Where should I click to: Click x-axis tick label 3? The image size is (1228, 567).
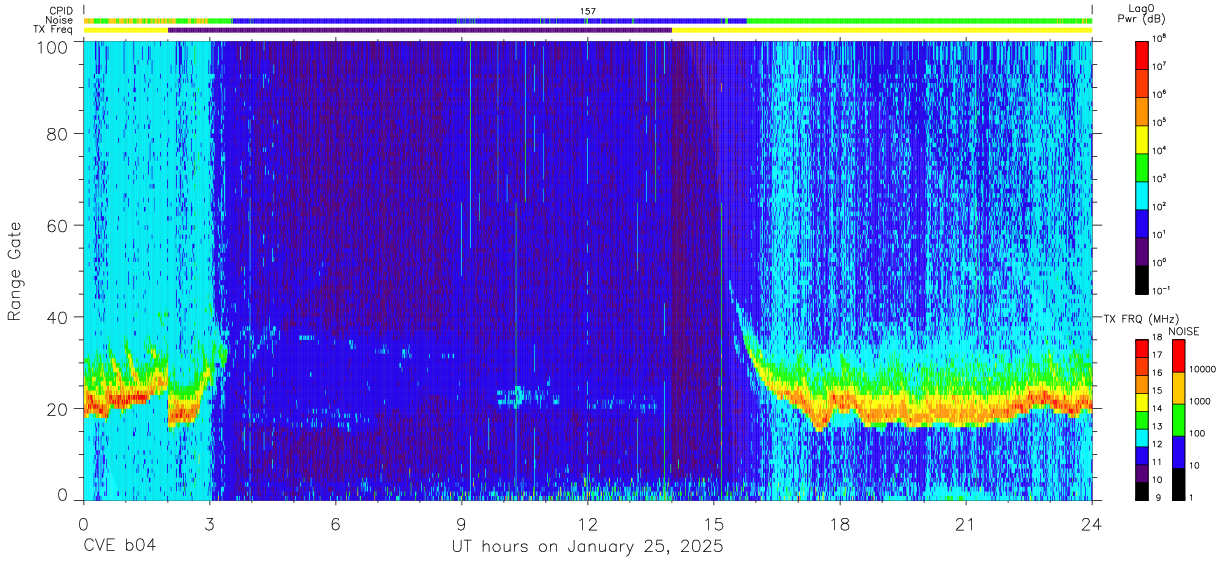(x=210, y=523)
